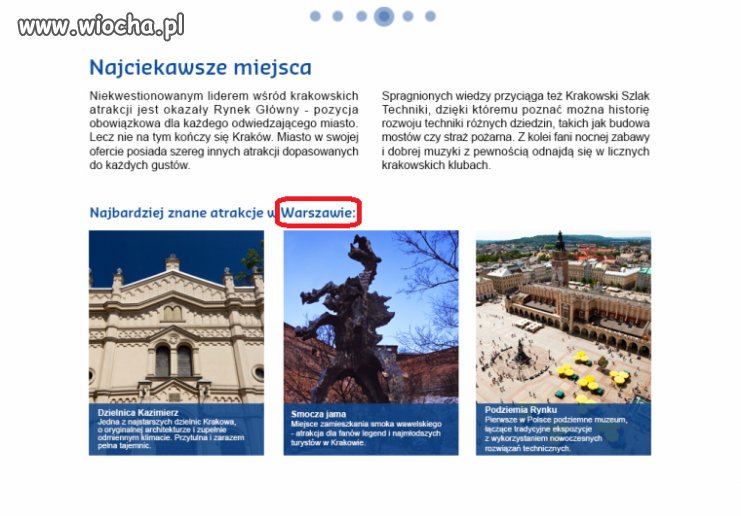The width and height of the screenshot is (741, 516).
Task: Click description 'Jedna z najstarszych dzielnic Krakowa'
Action: tap(171, 433)
